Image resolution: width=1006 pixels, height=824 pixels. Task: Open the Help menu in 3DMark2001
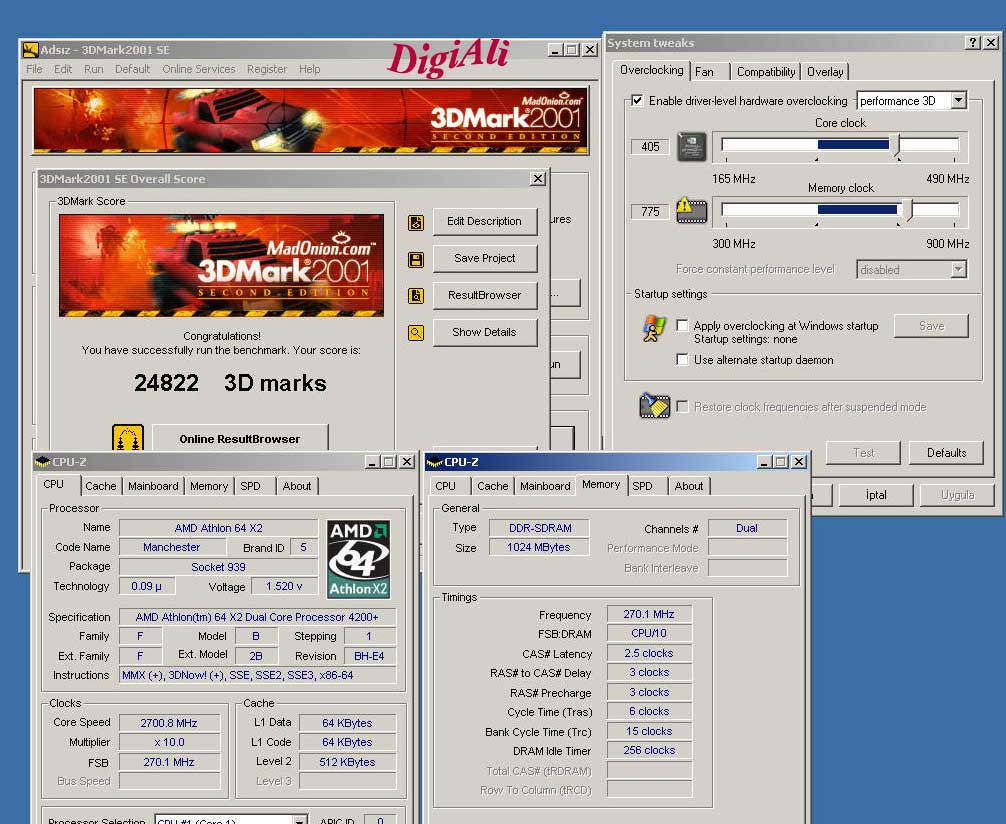click(310, 69)
